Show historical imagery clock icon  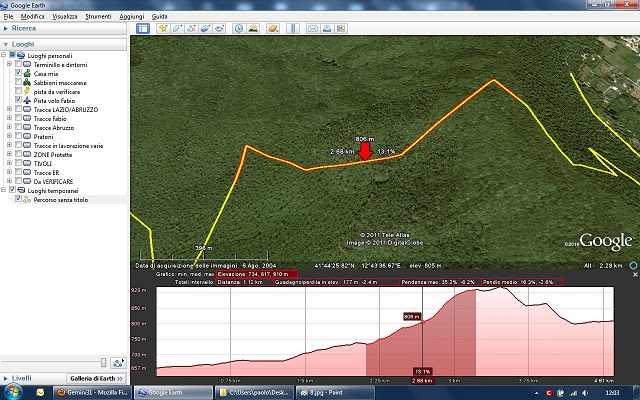point(239,28)
